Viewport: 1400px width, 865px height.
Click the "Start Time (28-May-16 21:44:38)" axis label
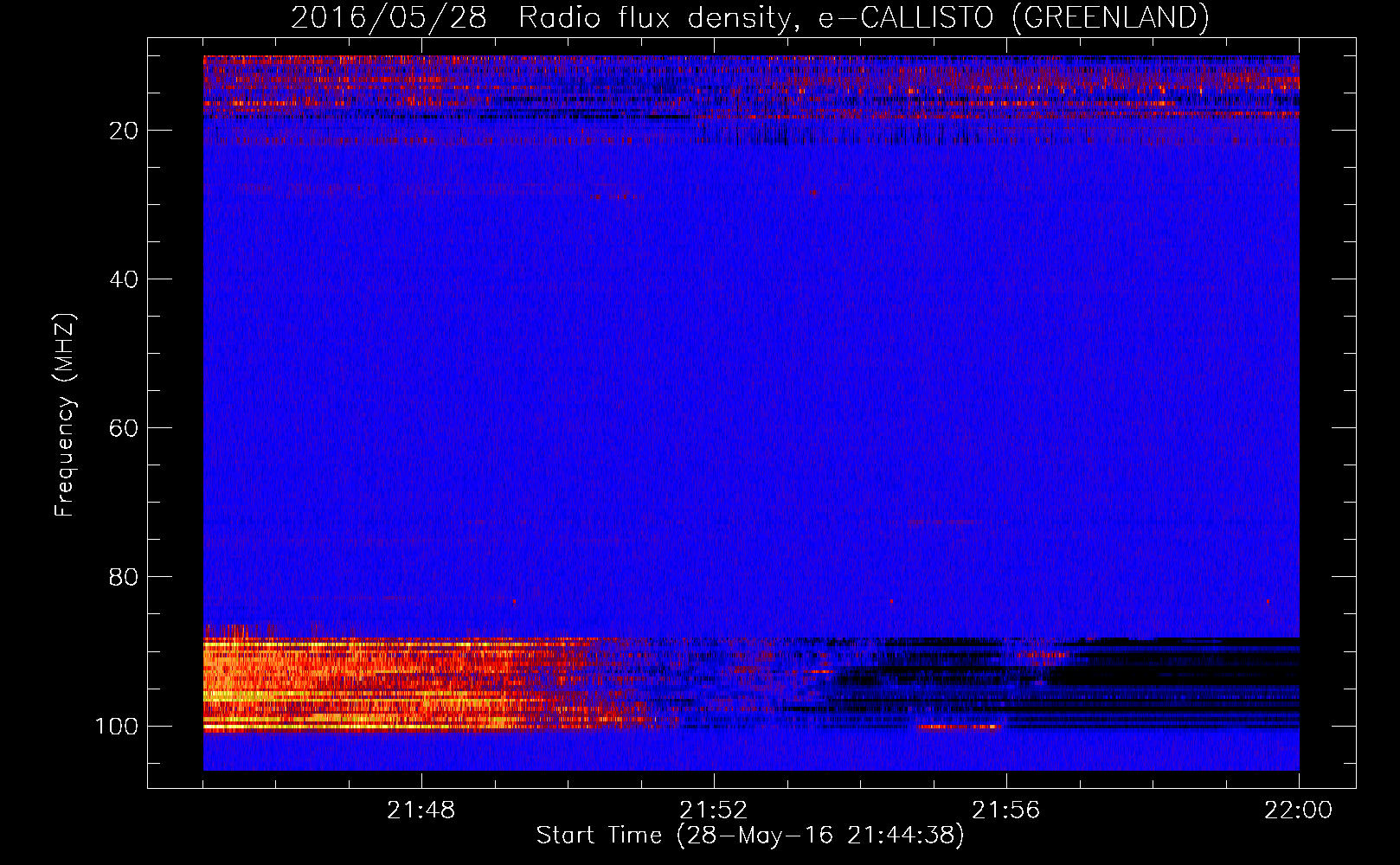750,836
